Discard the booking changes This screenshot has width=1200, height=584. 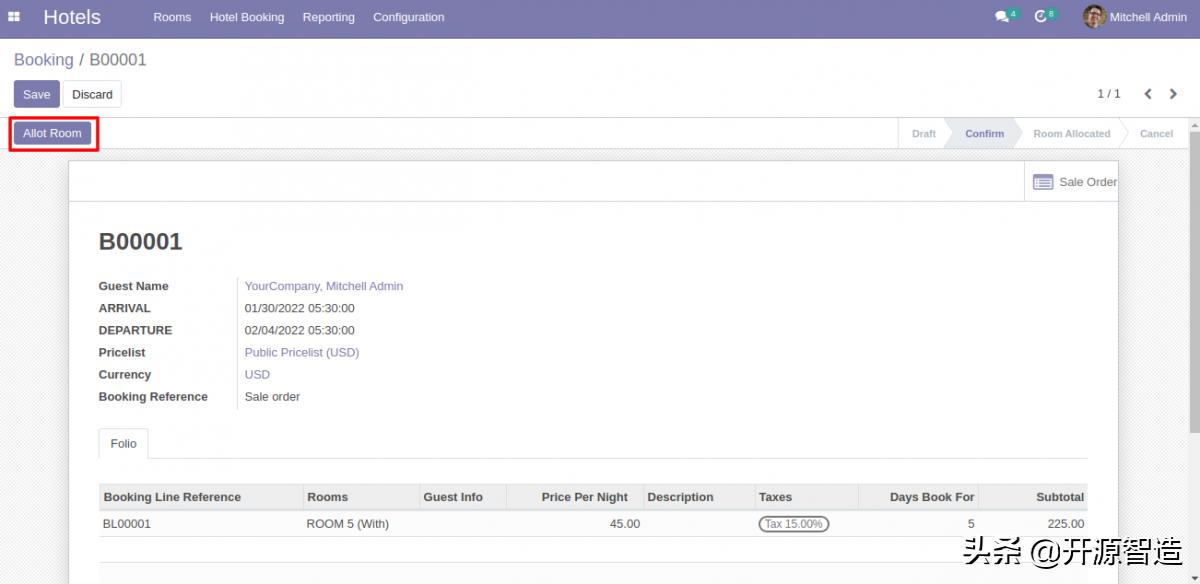[x=92, y=94]
